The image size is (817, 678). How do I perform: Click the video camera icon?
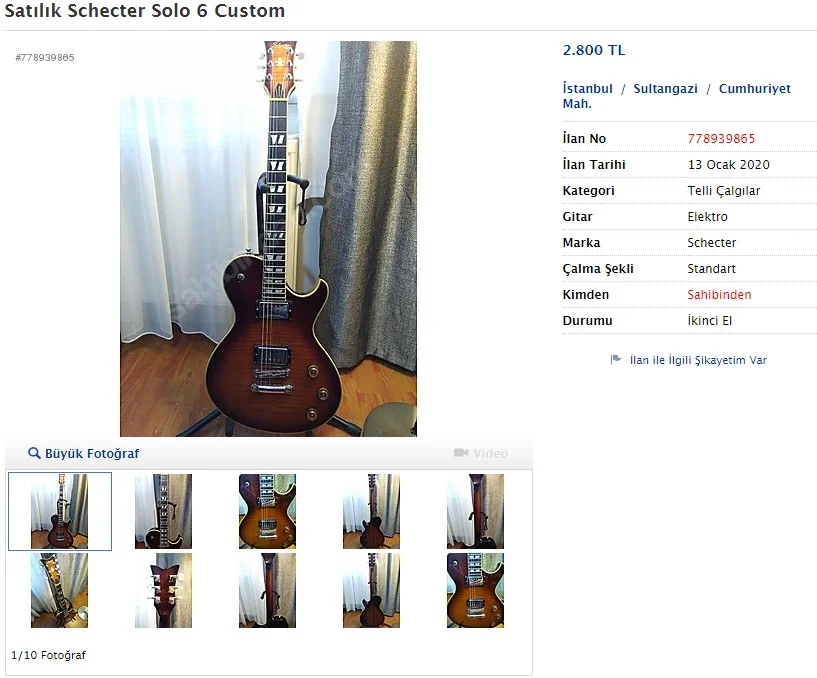(x=461, y=452)
